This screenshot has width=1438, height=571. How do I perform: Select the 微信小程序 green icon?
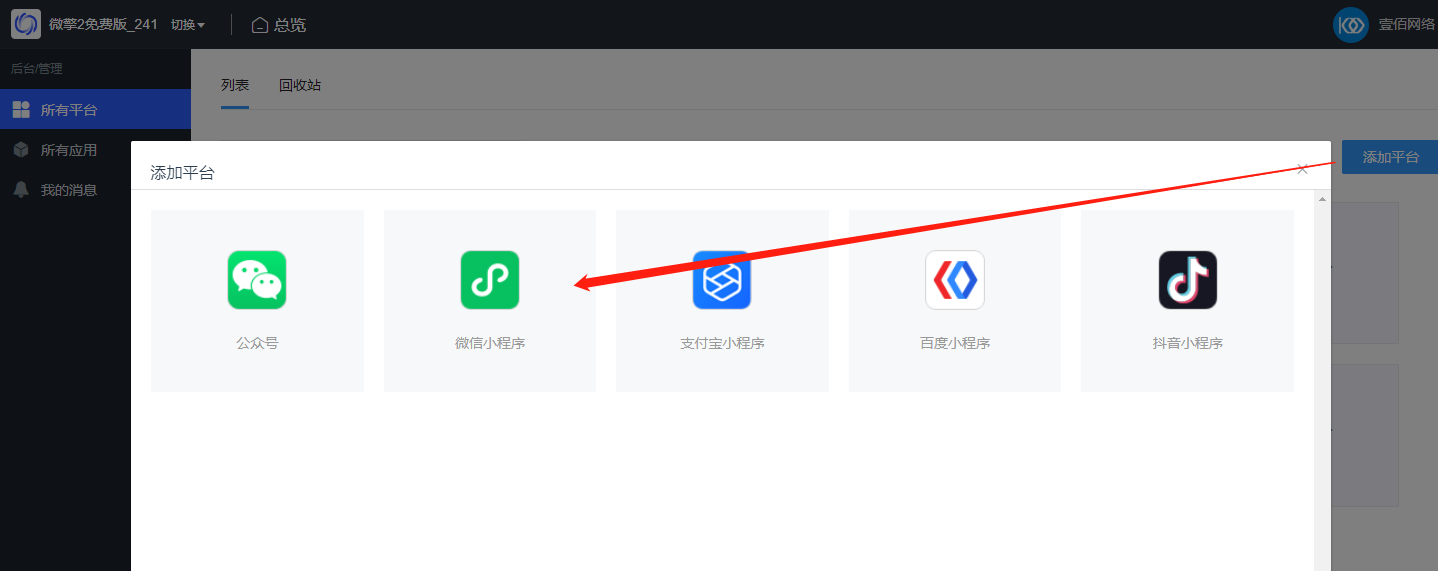[x=490, y=280]
